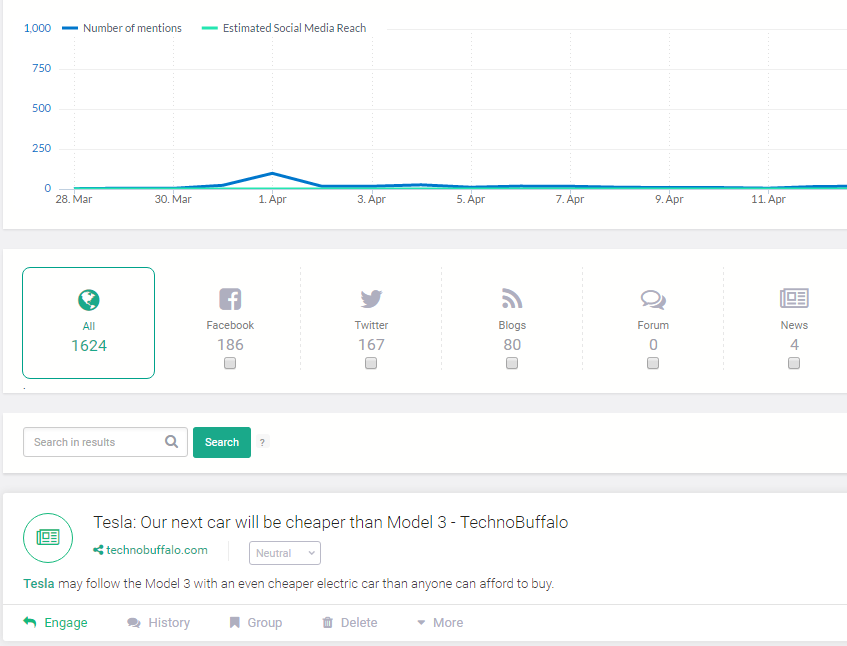Toggle the News filter checkbox

coord(794,363)
